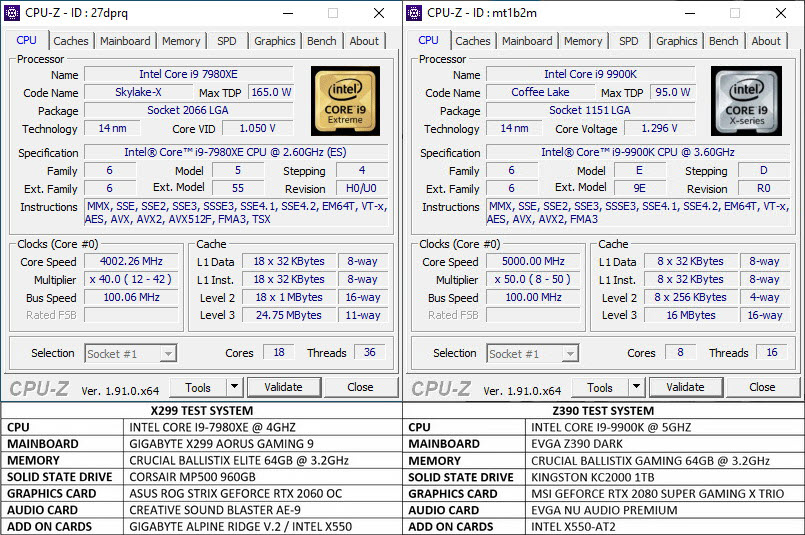Screen dimensions: 805x535
Task: Click the Name field Intel Core i9 7980XE
Action: (188, 74)
